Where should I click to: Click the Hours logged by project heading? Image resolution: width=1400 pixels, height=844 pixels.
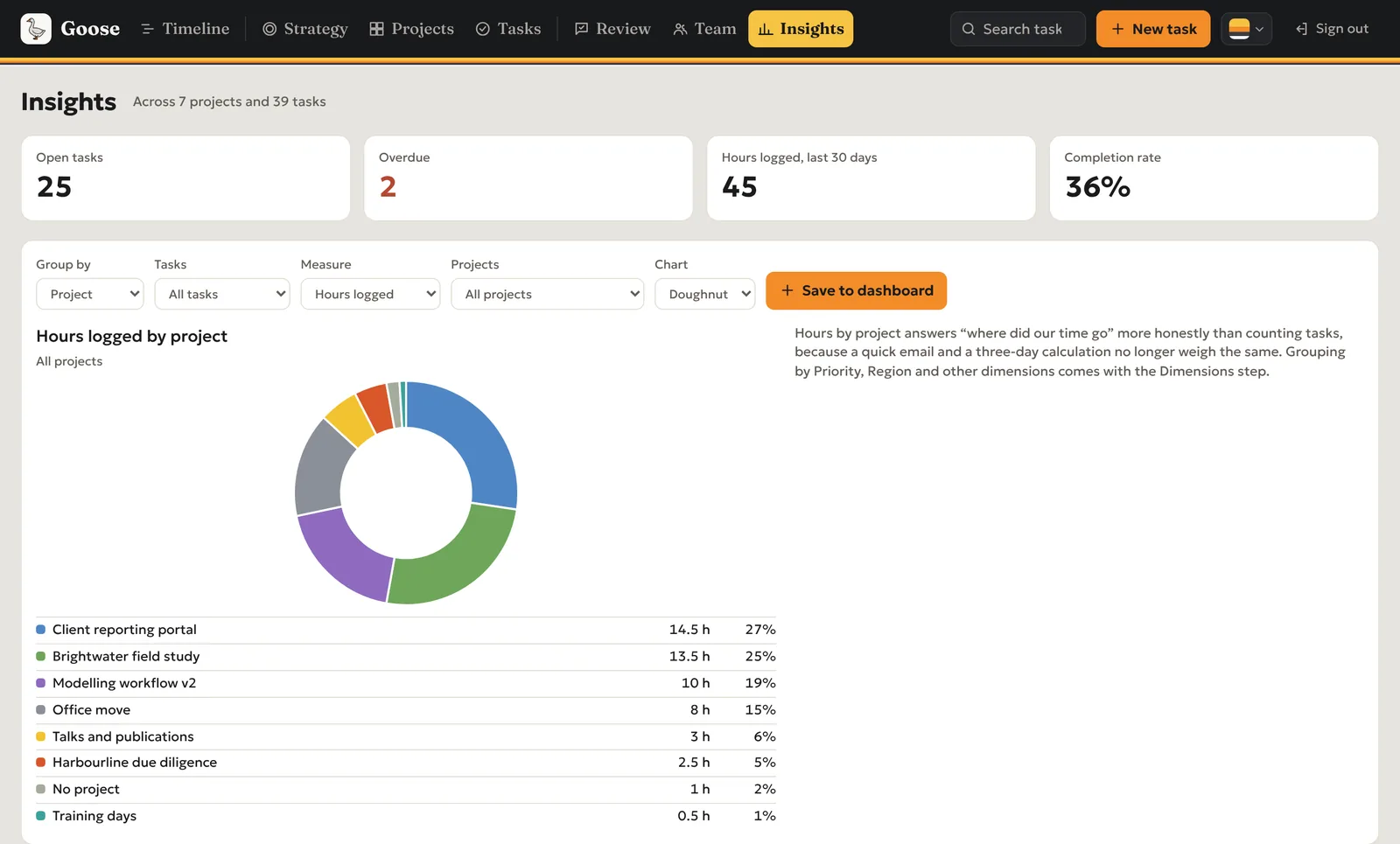[131, 337]
